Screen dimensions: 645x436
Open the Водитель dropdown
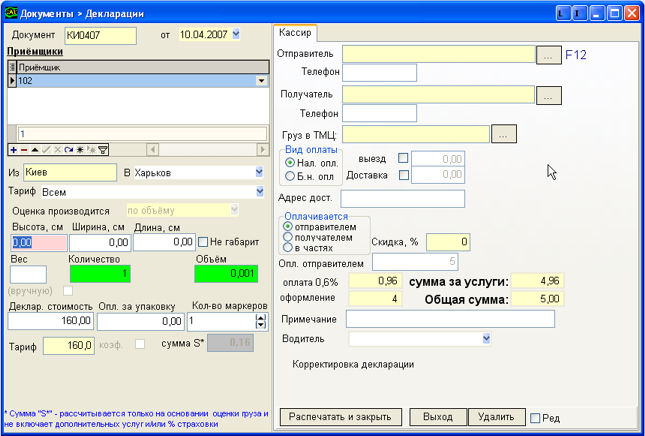pos(486,339)
